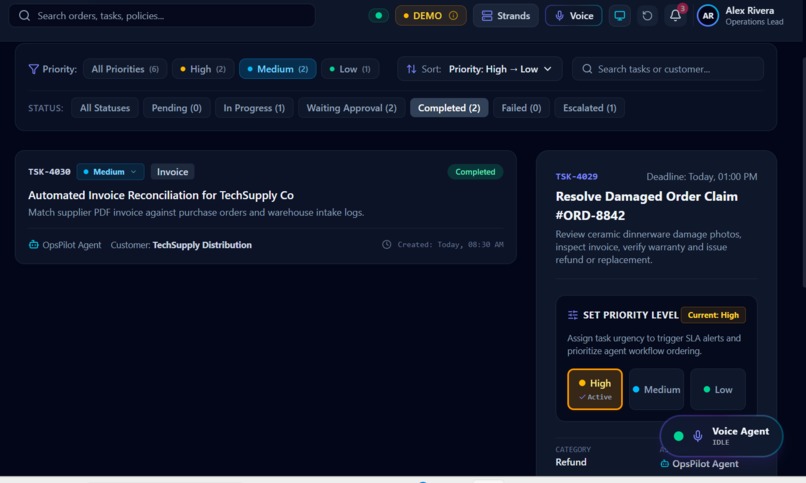Switch to Completed (2) status tab
This screenshot has width=806, height=483.
point(449,108)
